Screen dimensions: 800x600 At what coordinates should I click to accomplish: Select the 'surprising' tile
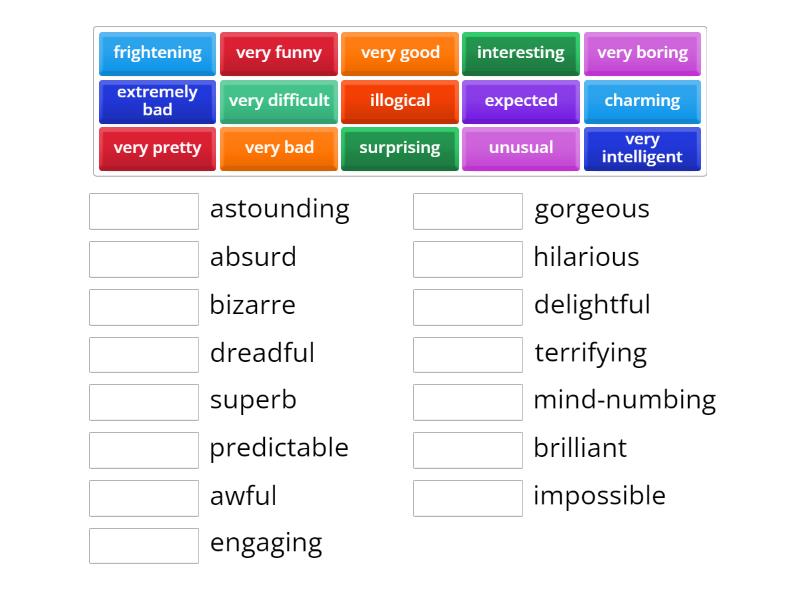click(400, 148)
